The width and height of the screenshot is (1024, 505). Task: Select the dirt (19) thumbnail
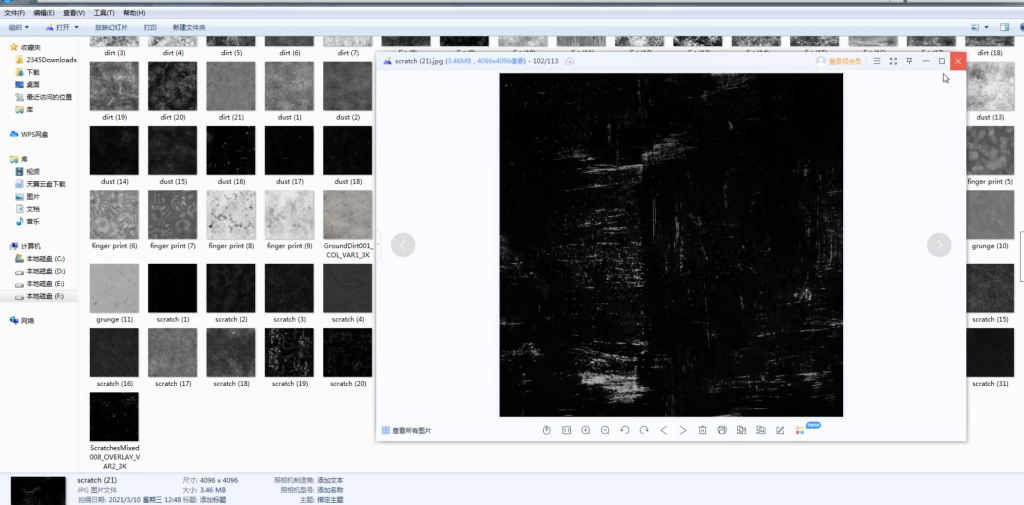[x=114, y=88]
